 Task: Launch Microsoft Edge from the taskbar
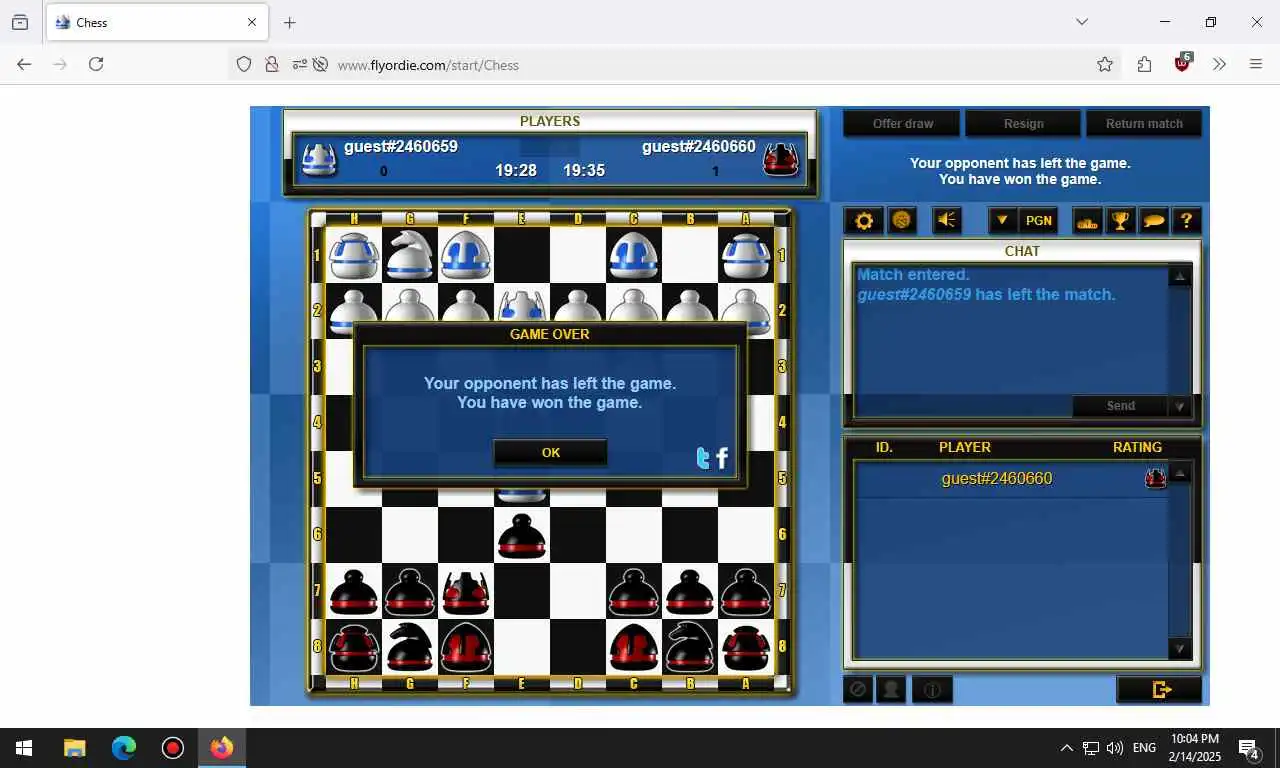pos(124,748)
